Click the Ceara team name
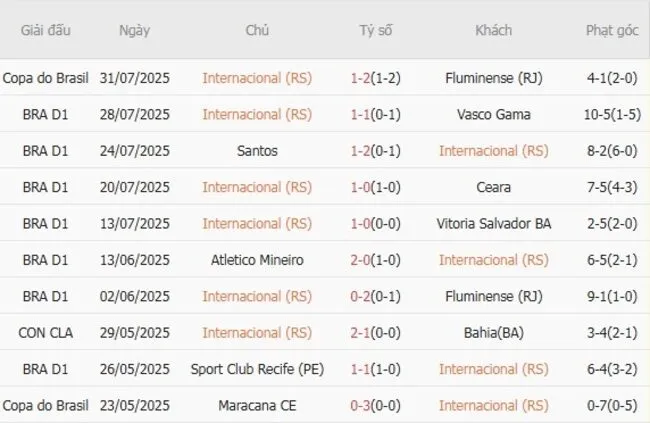 click(x=493, y=187)
